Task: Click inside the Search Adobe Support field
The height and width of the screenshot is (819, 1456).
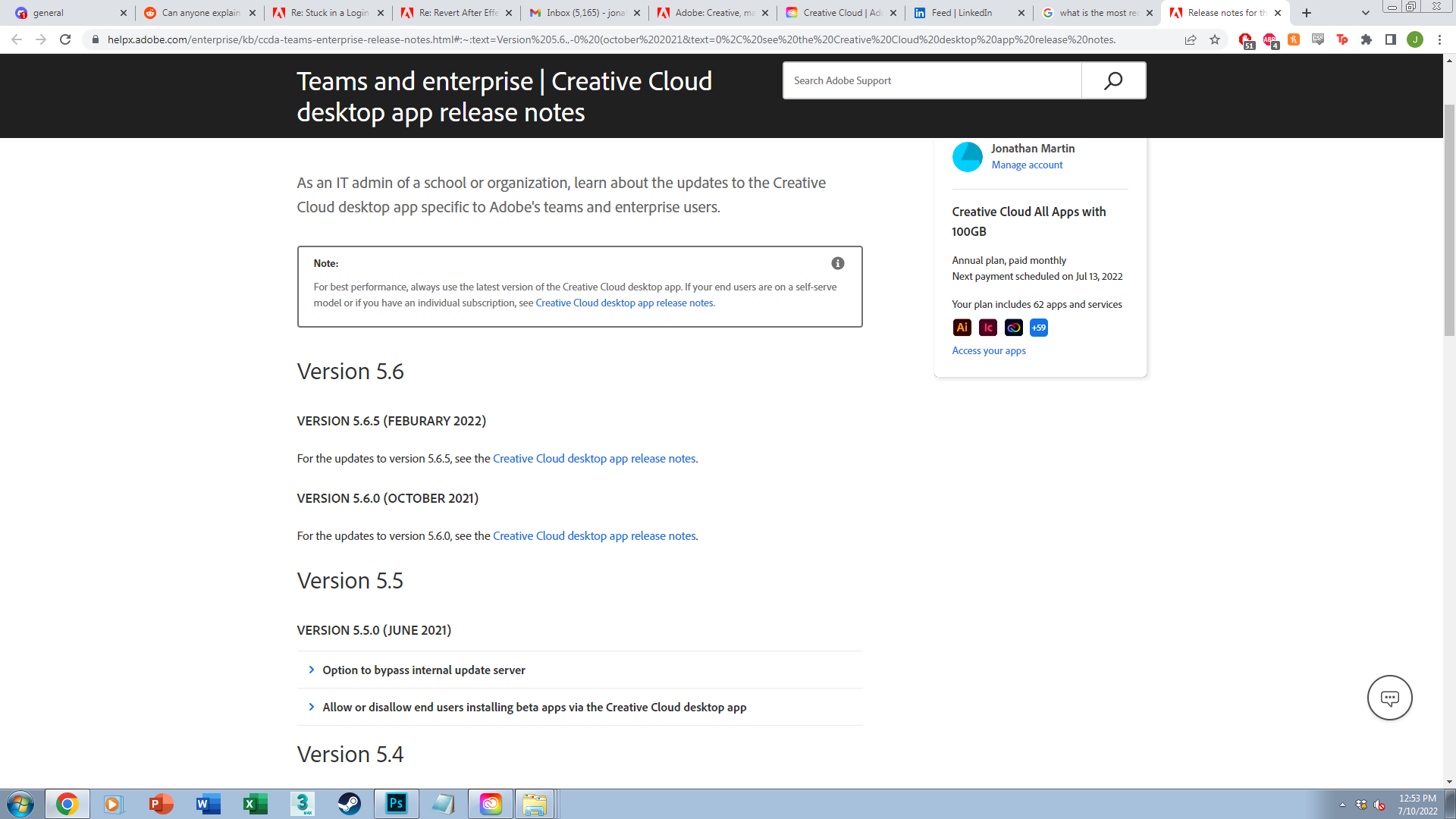Action: click(x=933, y=80)
